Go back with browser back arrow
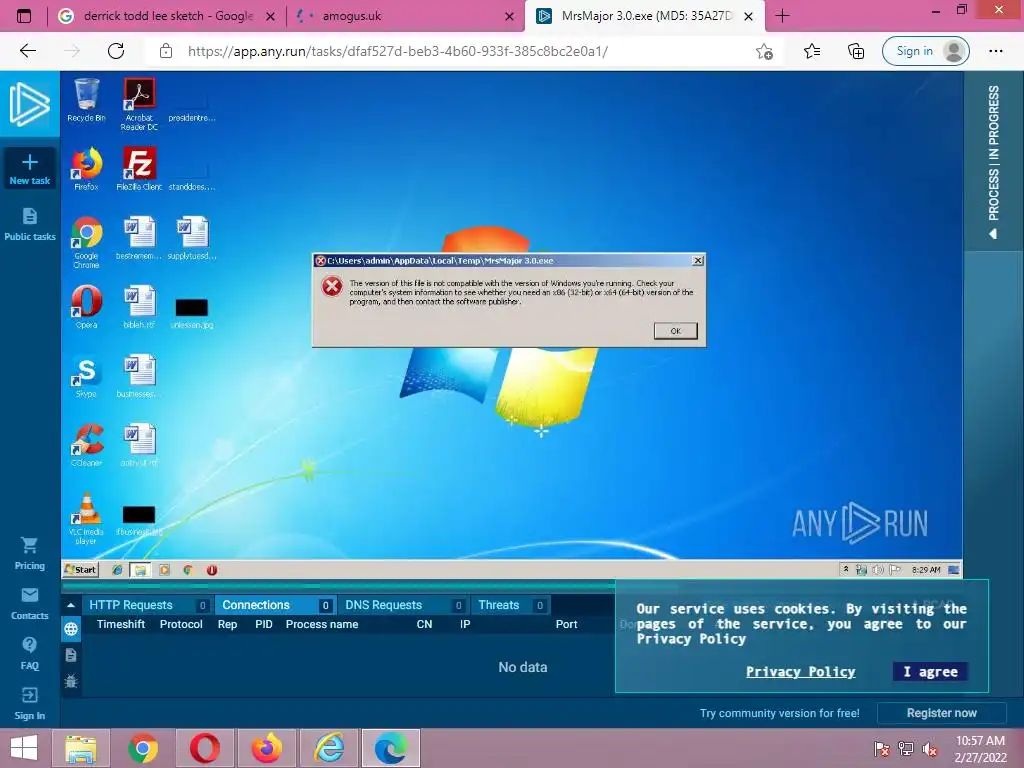The height and width of the screenshot is (768, 1024). coord(27,51)
